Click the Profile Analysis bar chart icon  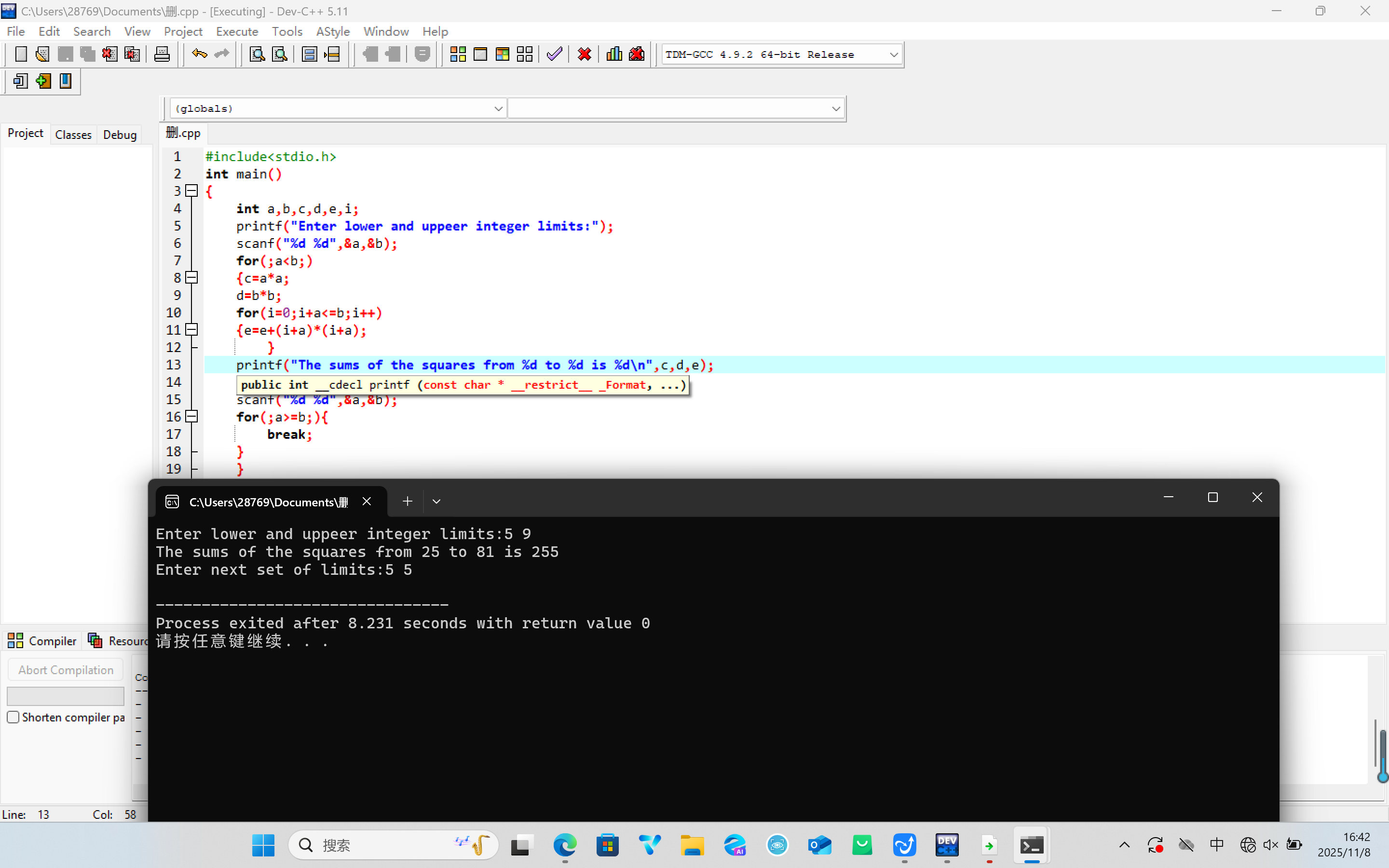(x=613, y=54)
